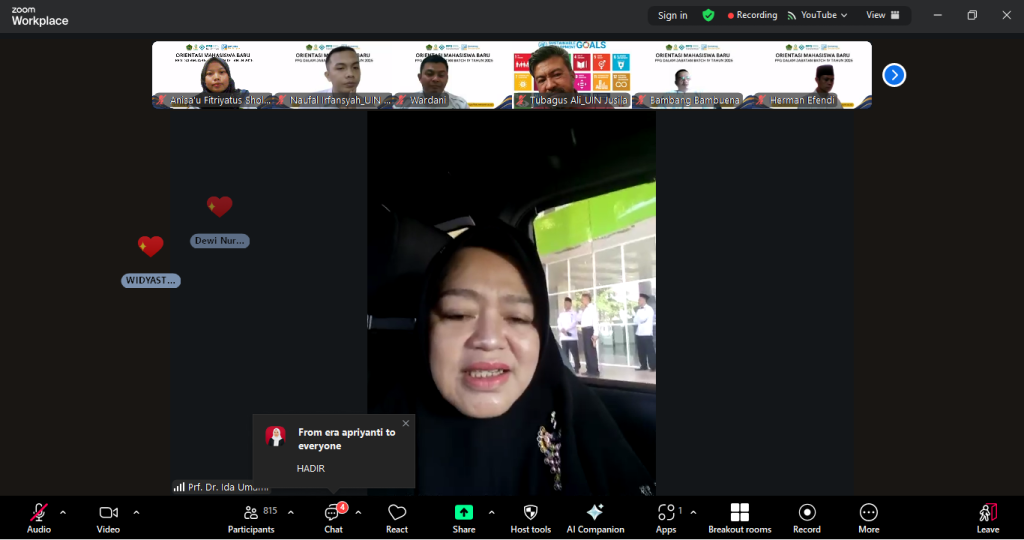Expand the YouTube live stream dropdown
The height and width of the screenshot is (540, 1024).
click(x=818, y=15)
